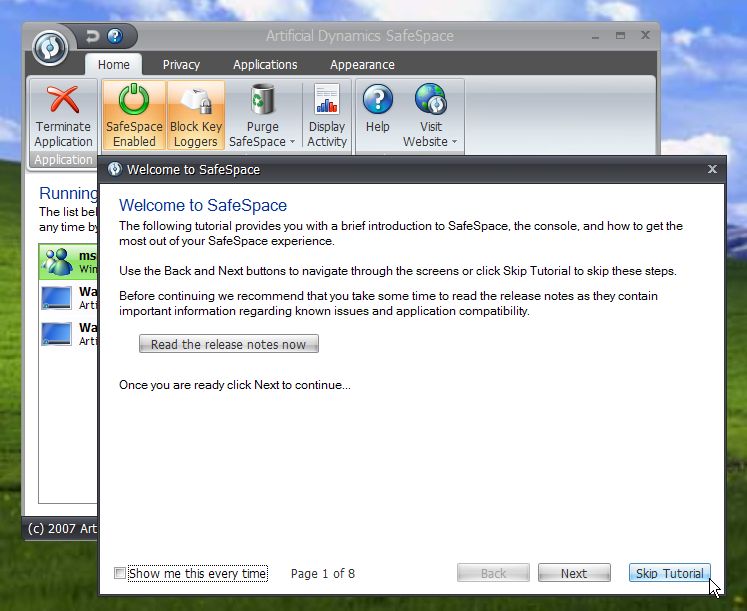The width and height of the screenshot is (747, 611).
Task: Toggle Block Key Loggers
Action: point(196,115)
